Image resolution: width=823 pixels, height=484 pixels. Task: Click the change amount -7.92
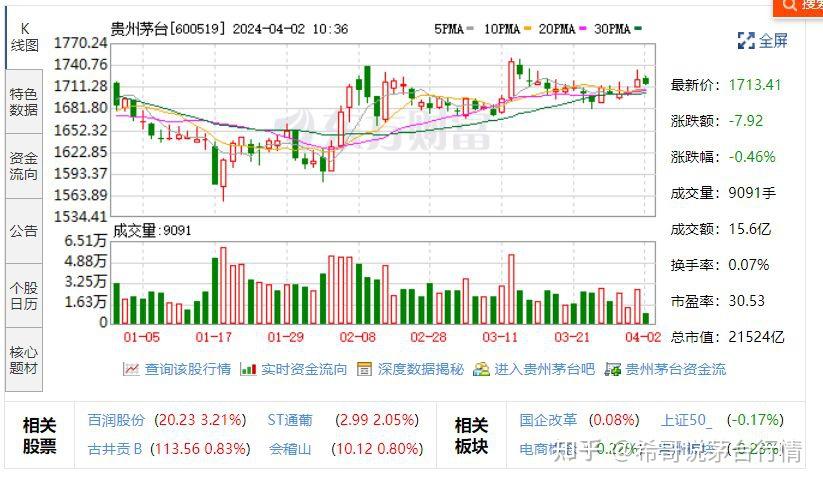pos(746,121)
